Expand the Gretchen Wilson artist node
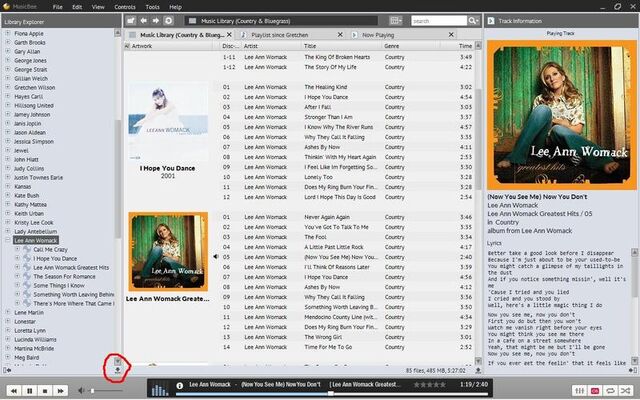640x400 pixels. [7, 87]
